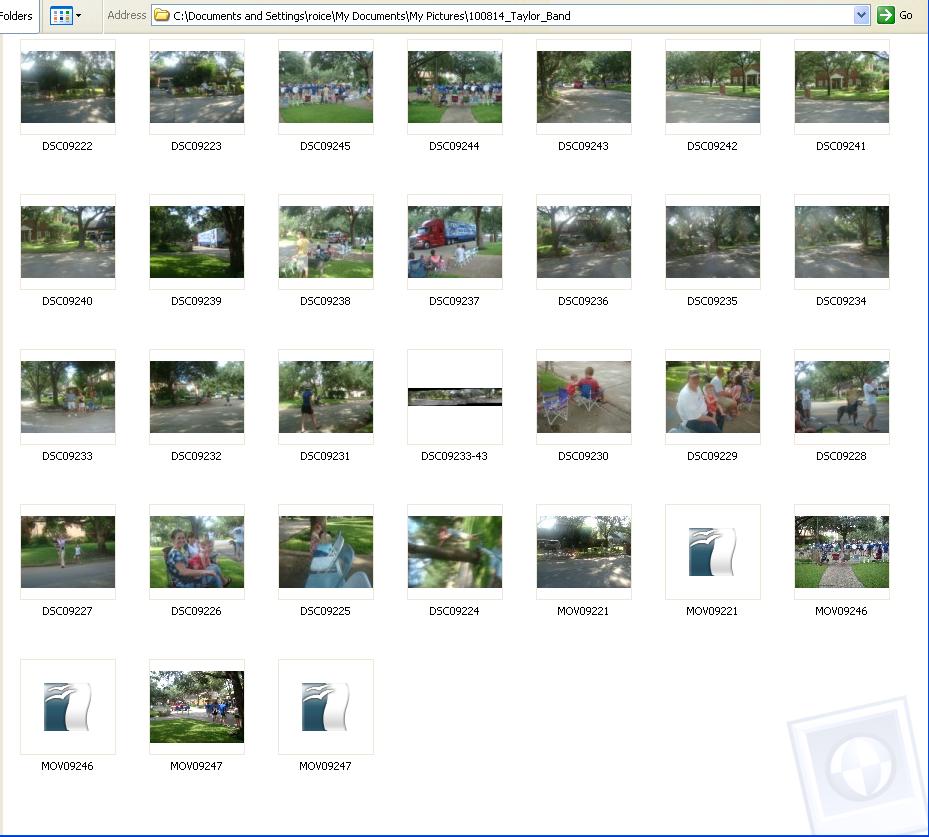Click the file name label DSC09224
This screenshot has height=837, width=929.
point(454,611)
